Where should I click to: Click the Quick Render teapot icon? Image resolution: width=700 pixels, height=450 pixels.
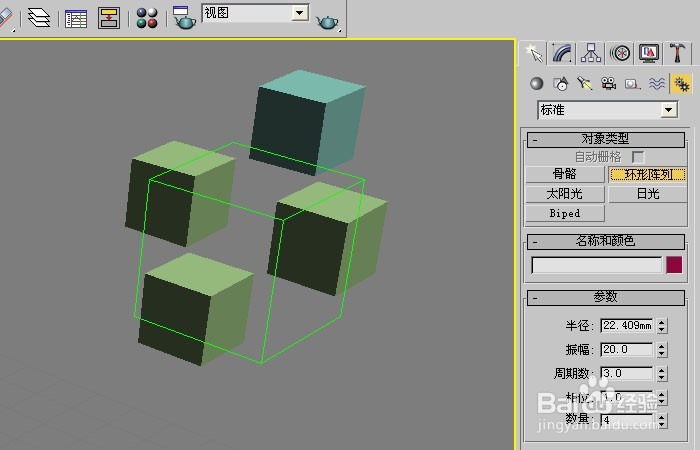click(327, 21)
